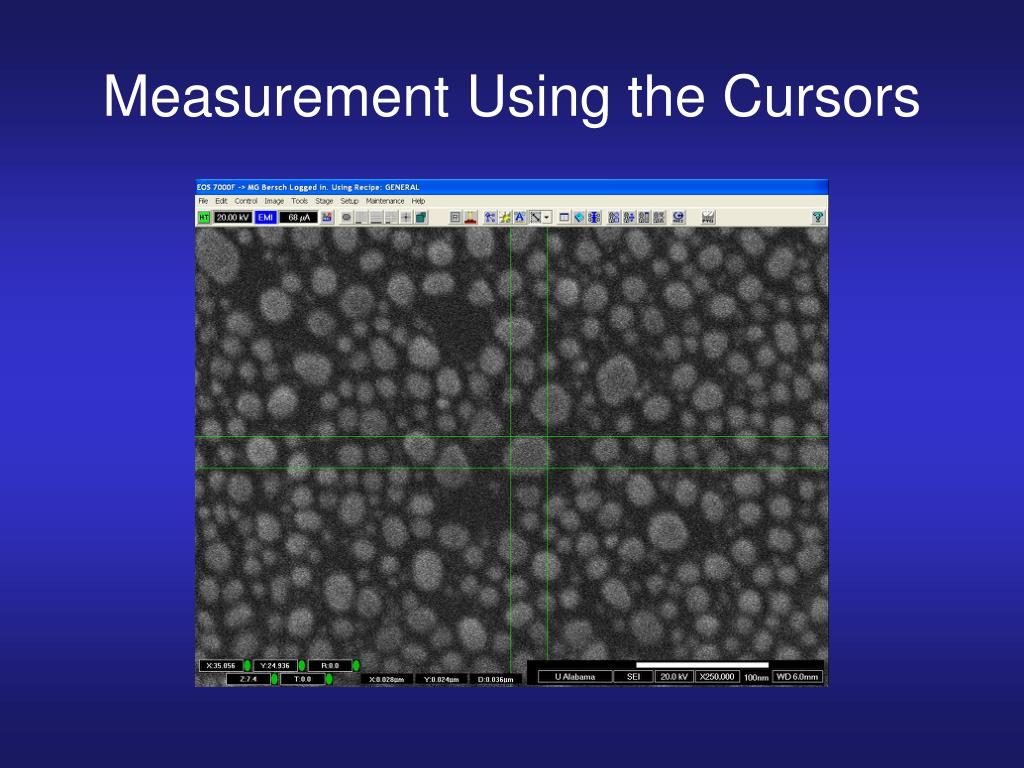Click the gray icon right of the blue 'G'

pos(709,217)
